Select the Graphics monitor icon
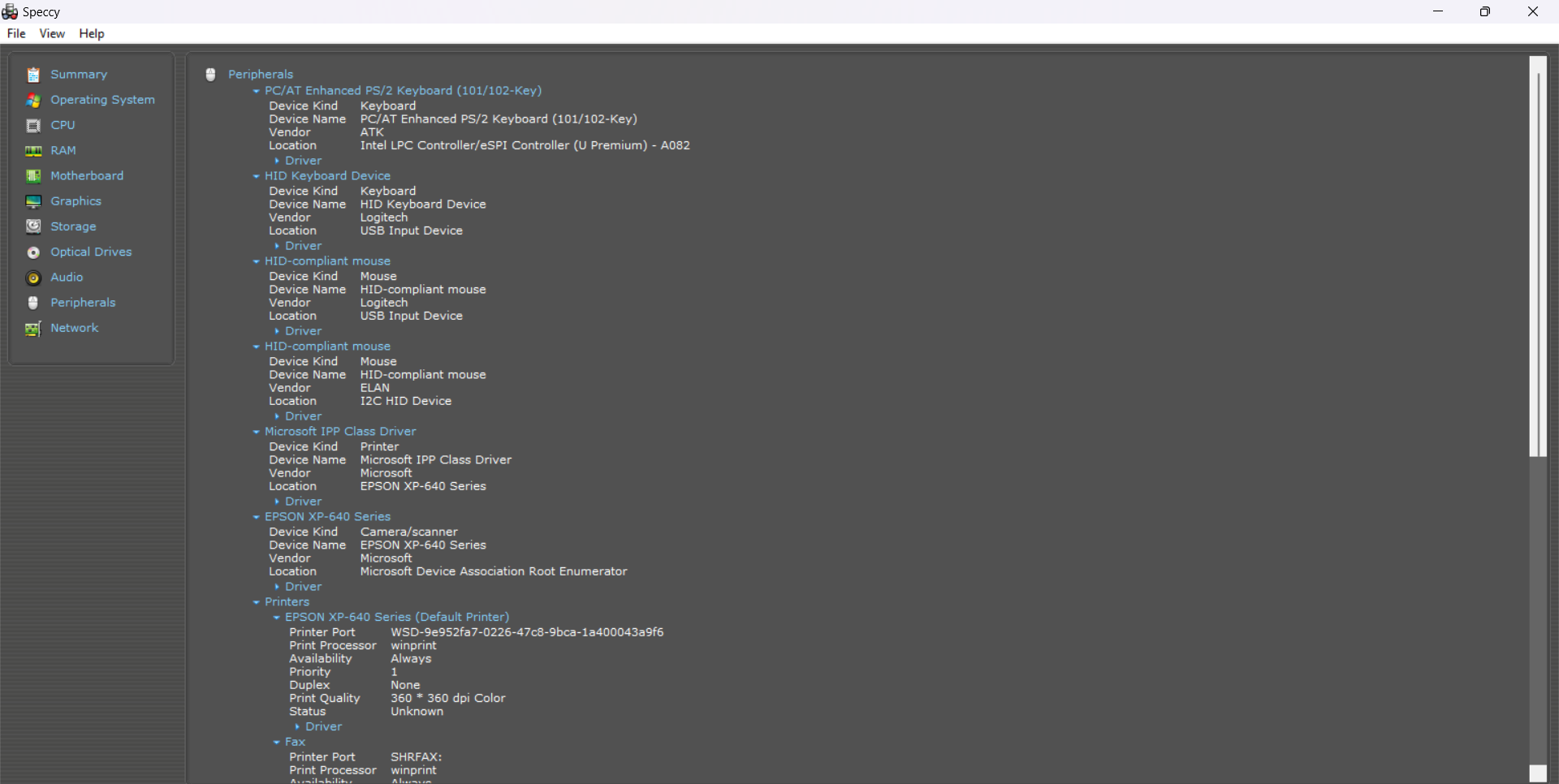1559x784 pixels. [x=33, y=201]
